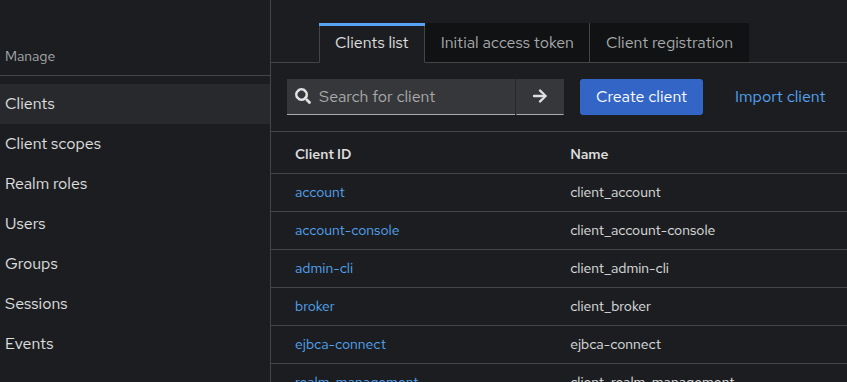
Task: Go to Groups in the sidebar
Action: tap(135, 264)
